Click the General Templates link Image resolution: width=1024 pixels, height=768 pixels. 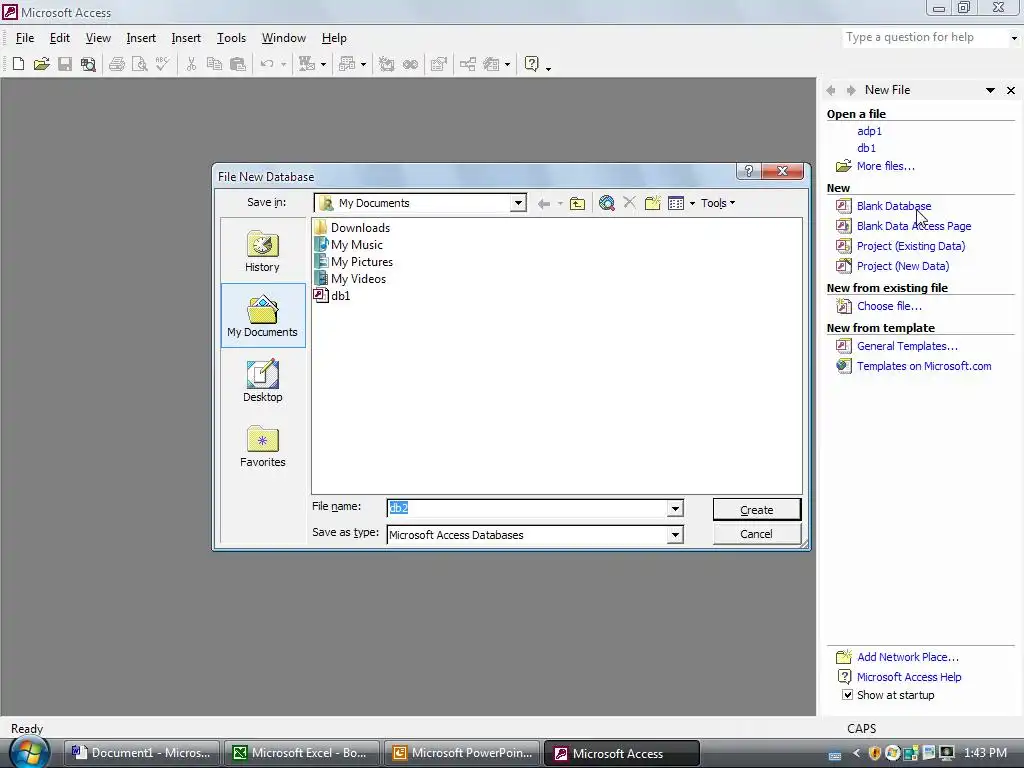(907, 346)
